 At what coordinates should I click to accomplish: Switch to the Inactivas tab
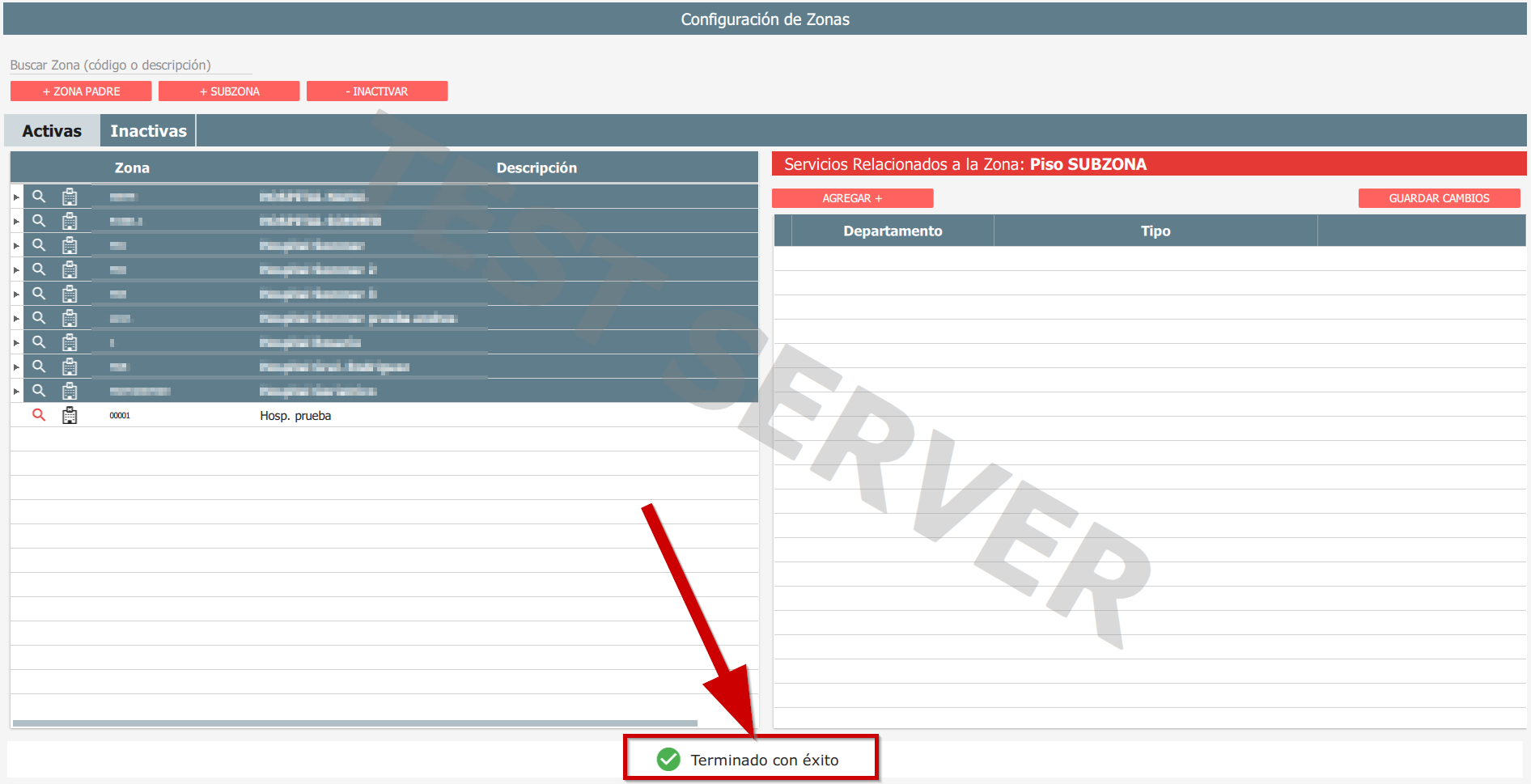tap(148, 131)
